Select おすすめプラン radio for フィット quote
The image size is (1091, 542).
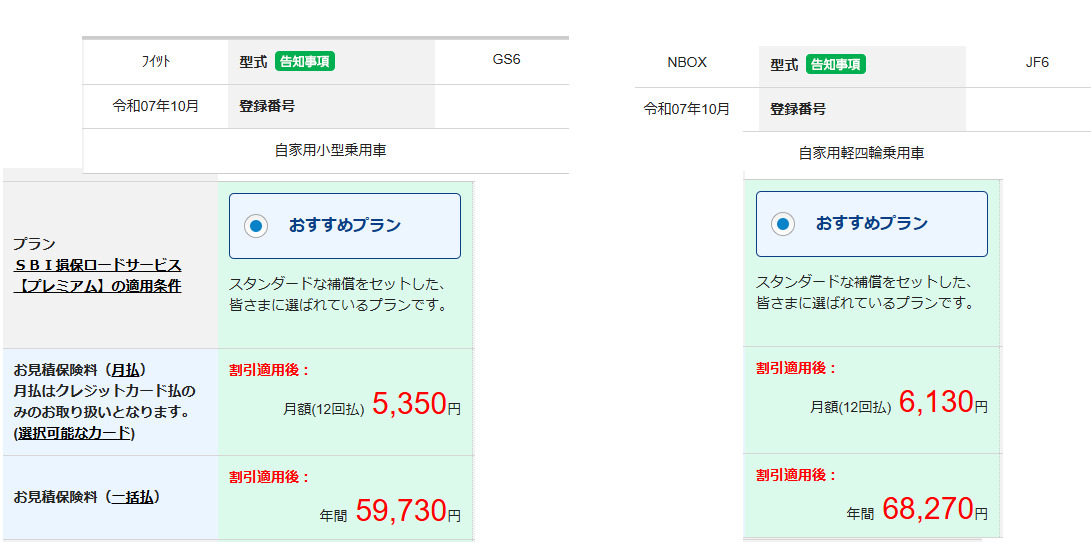256,226
